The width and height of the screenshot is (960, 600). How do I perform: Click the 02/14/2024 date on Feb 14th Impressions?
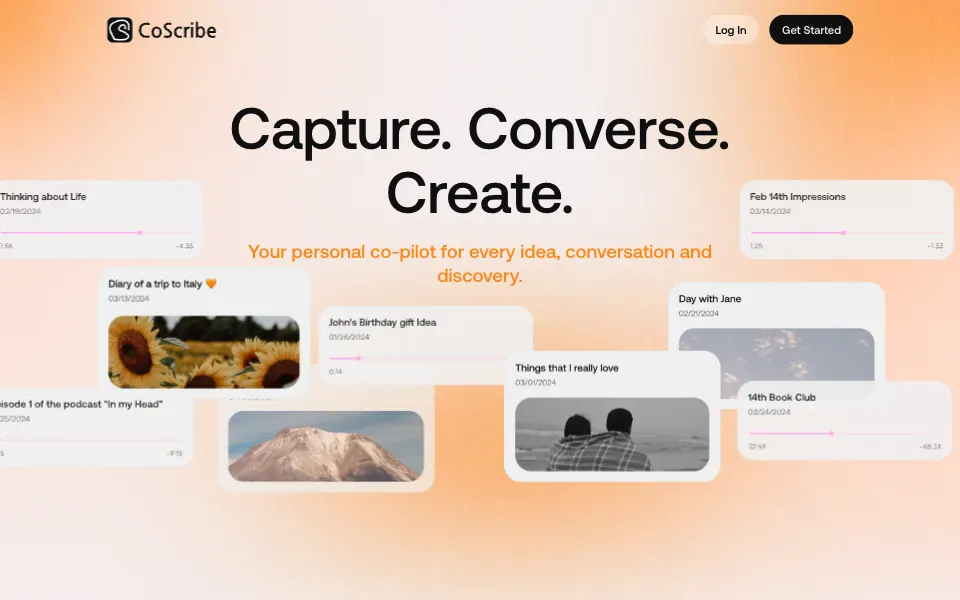(770, 211)
